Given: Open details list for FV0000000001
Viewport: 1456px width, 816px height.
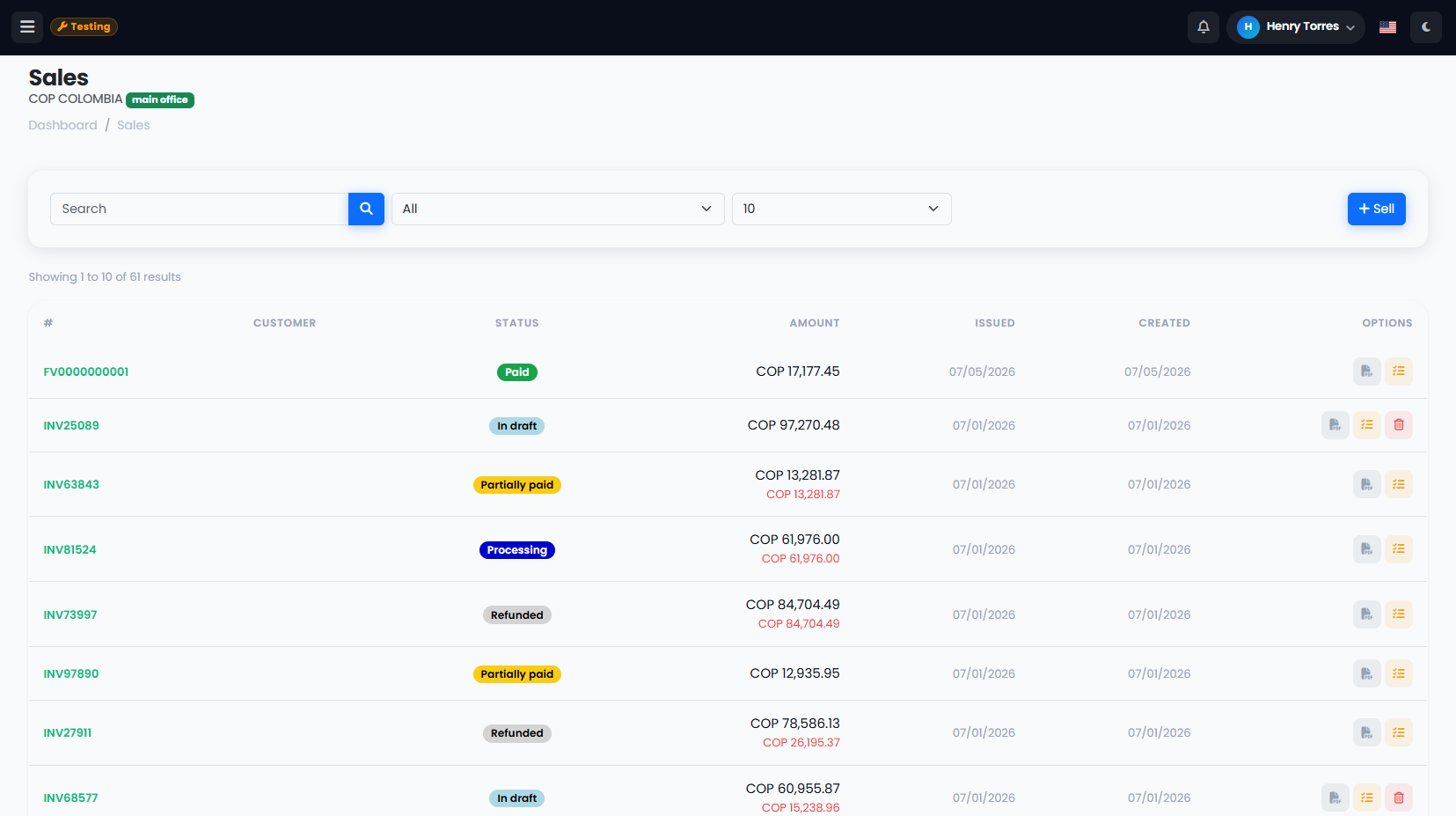Looking at the screenshot, I should [x=1398, y=371].
